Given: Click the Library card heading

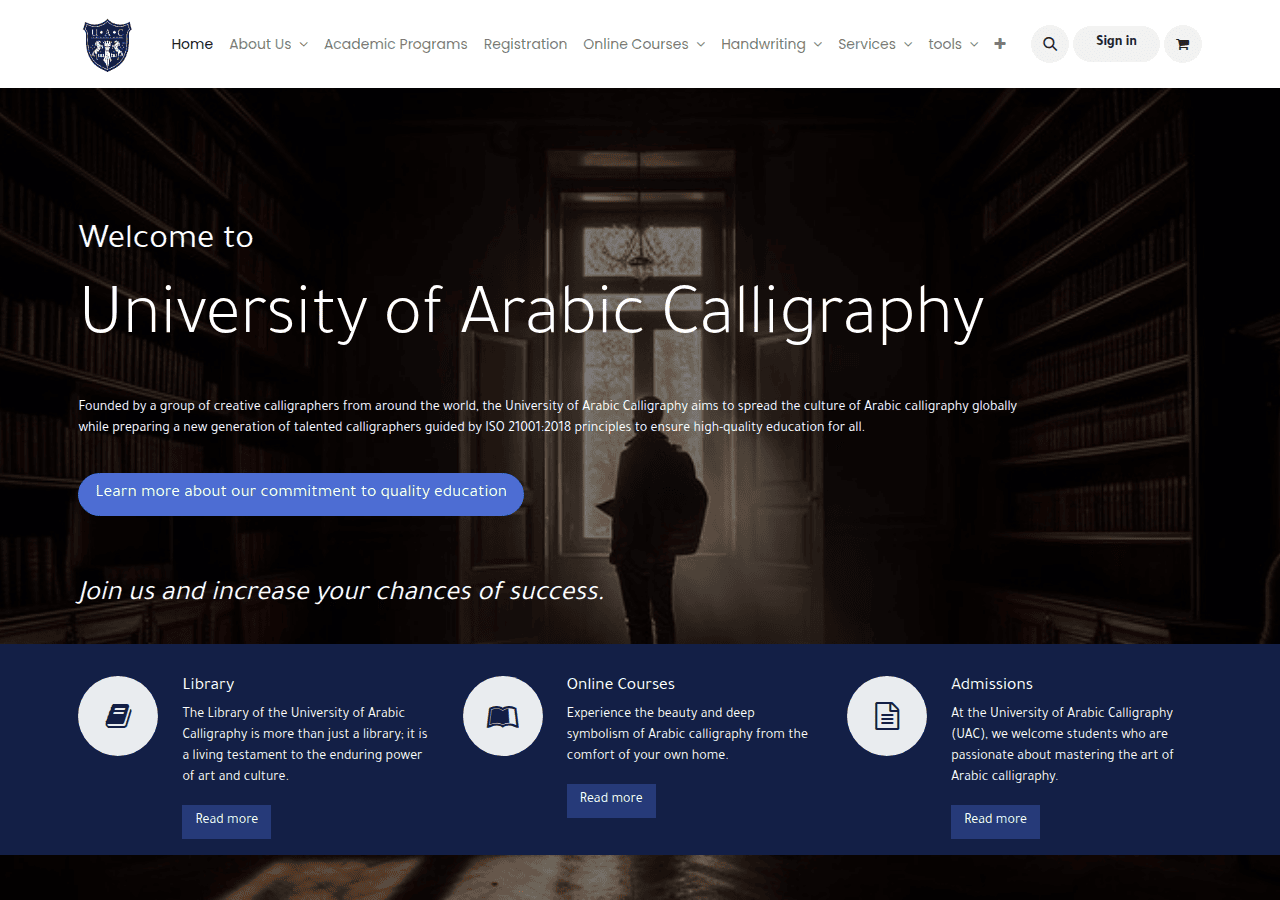Looking at the screenshot, I should pyautogui.click(x=208, y=684).
